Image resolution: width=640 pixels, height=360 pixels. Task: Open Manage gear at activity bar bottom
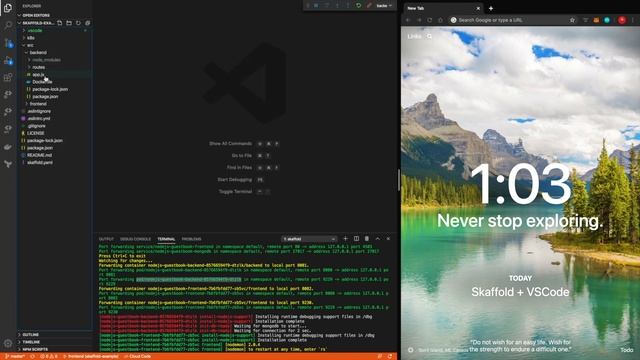click(8, 343)
